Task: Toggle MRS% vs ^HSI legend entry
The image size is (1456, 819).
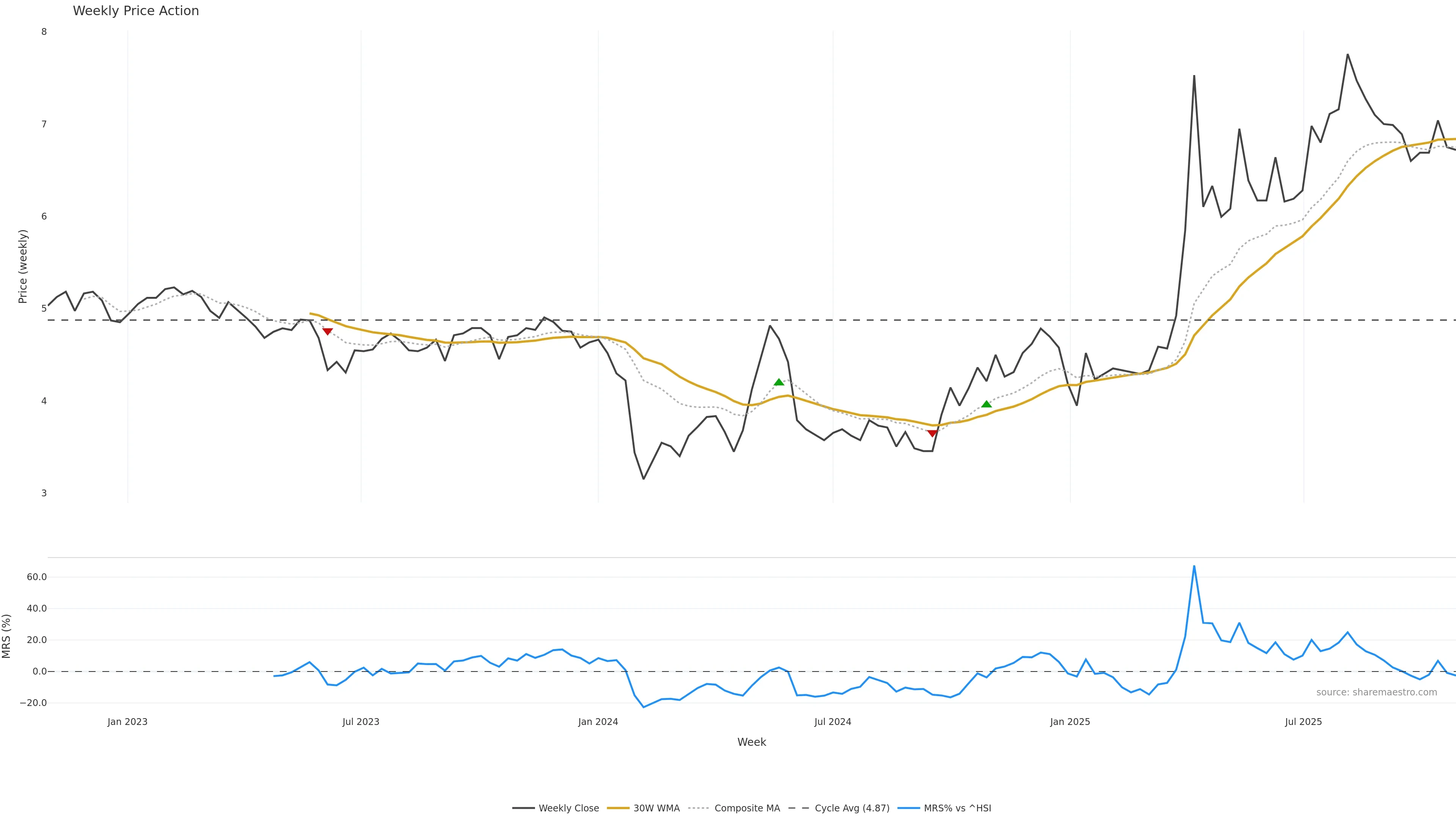Action: (957, 808)
